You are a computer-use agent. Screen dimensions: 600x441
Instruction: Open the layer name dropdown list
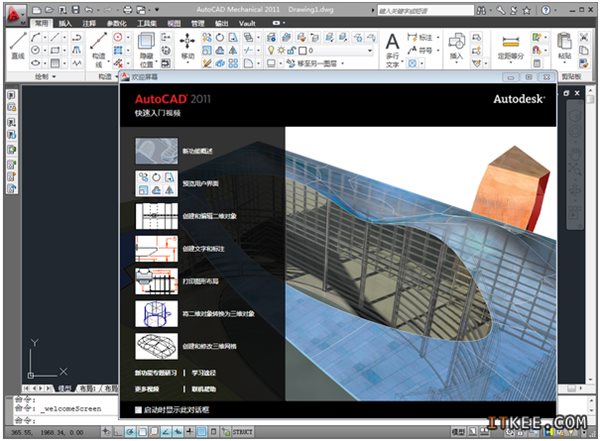(370, 51)
